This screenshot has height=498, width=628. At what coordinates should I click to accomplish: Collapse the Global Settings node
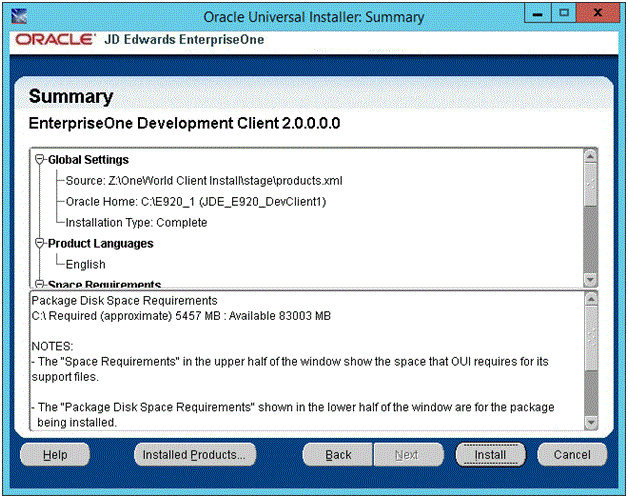point(39,159)
